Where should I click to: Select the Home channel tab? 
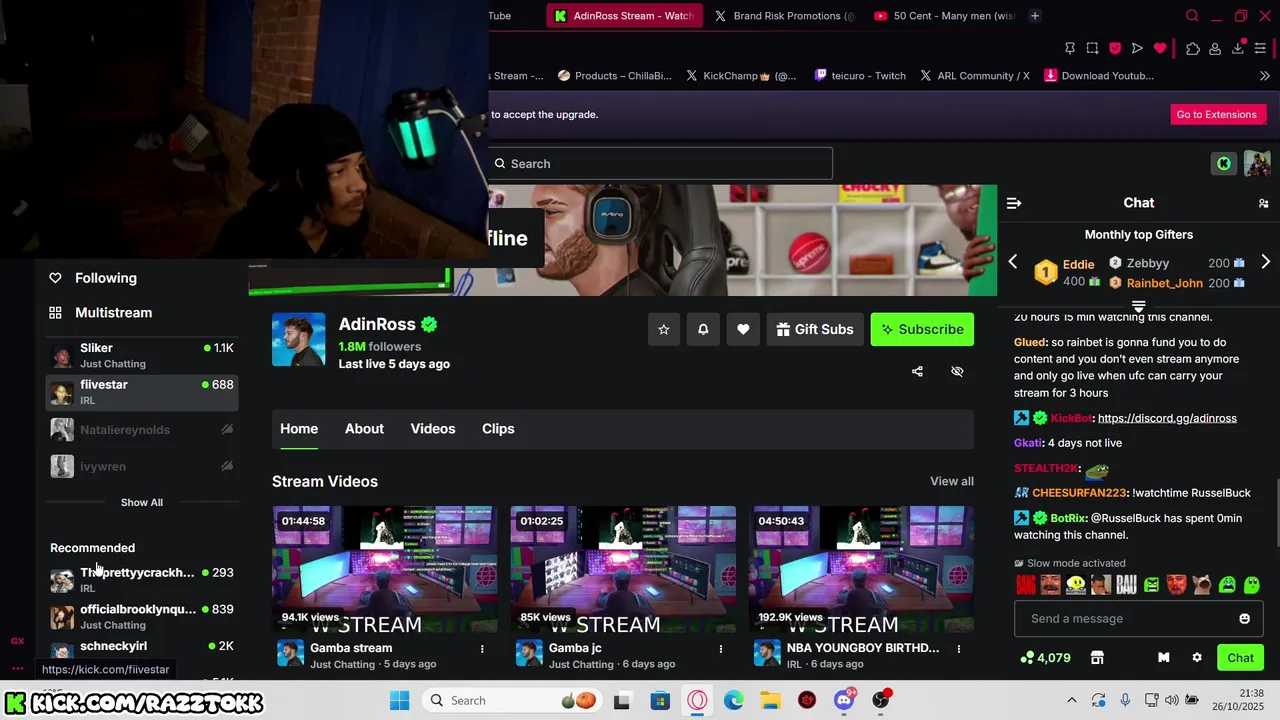[x=299, y=428]
